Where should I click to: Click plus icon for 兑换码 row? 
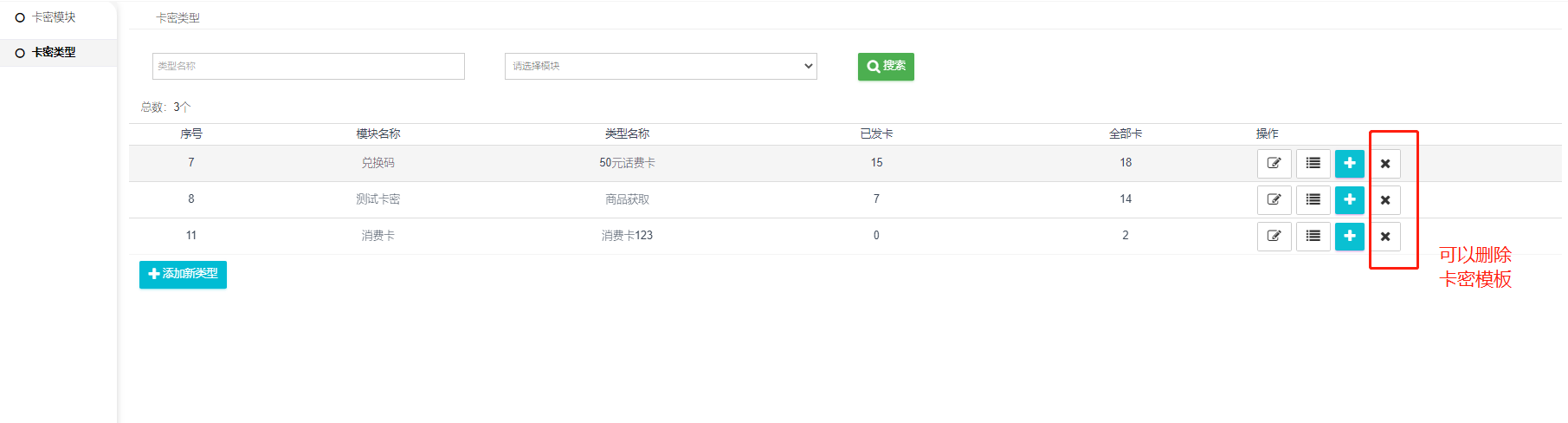[1349, 163]
